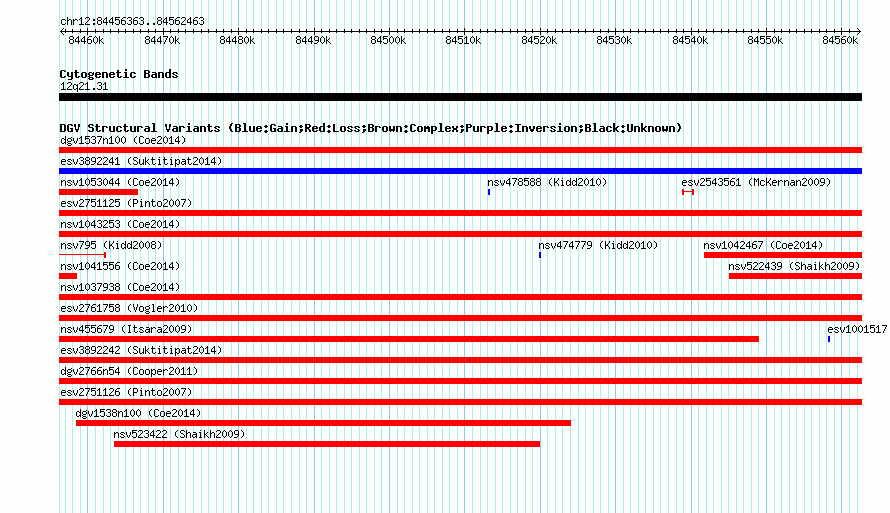890x513 pixels.
Task: Click the nsv1053044 (Coe2014) label
Action: tap(120, 182)
